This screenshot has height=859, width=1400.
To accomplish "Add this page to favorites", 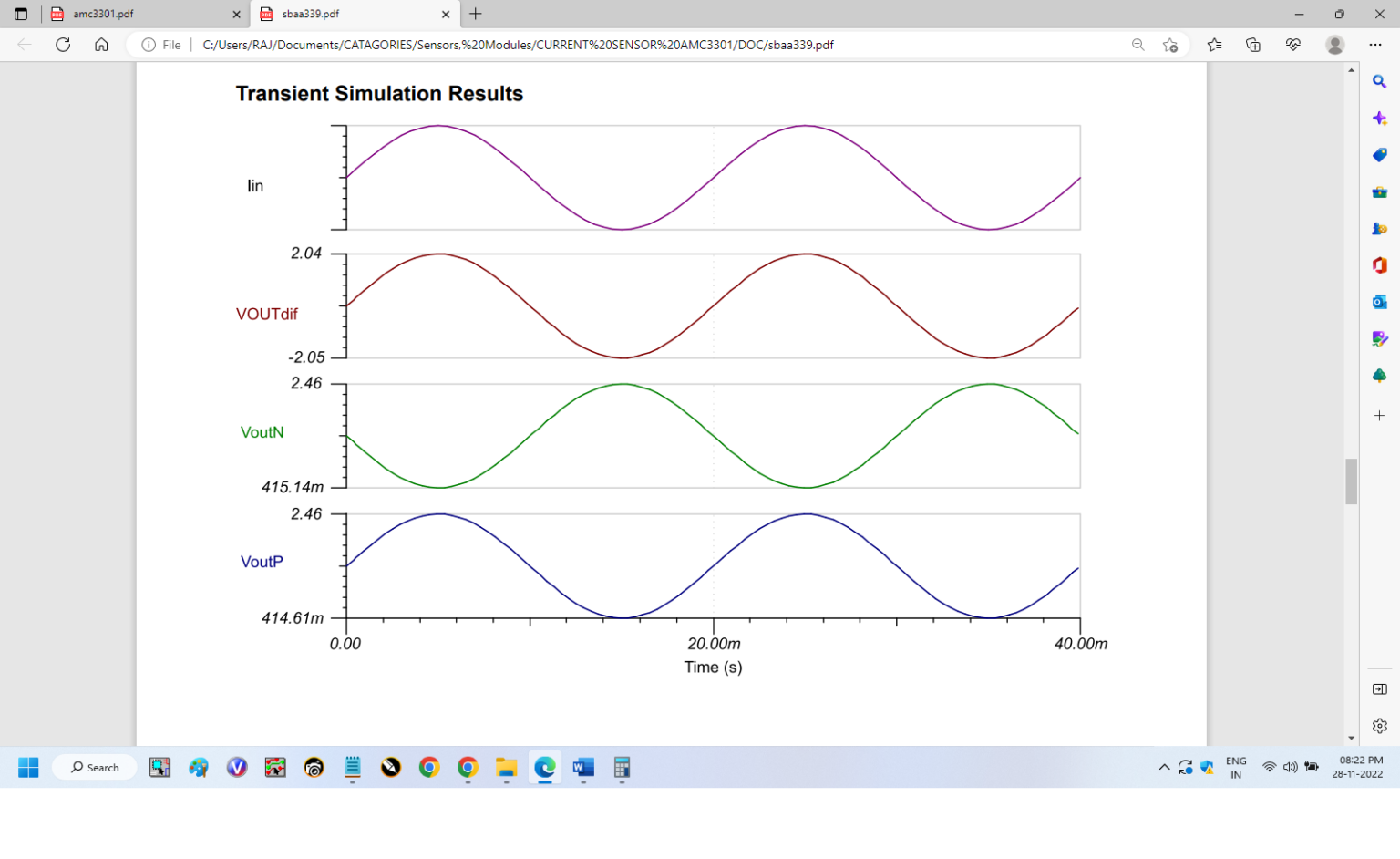I will 1170,45.
